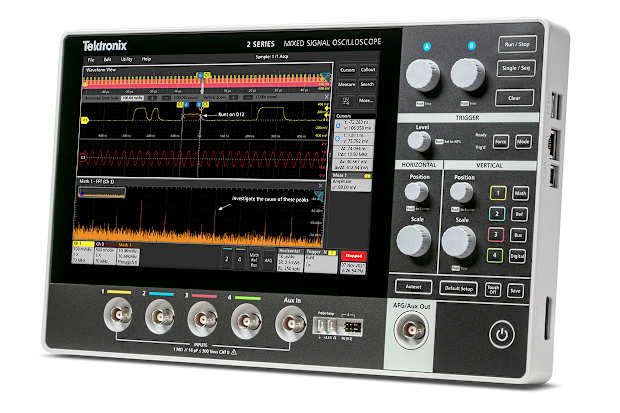This screenshot has height=413, width=620.
Task: Open the More... tools dropdown
Action: tap(366, 100)
